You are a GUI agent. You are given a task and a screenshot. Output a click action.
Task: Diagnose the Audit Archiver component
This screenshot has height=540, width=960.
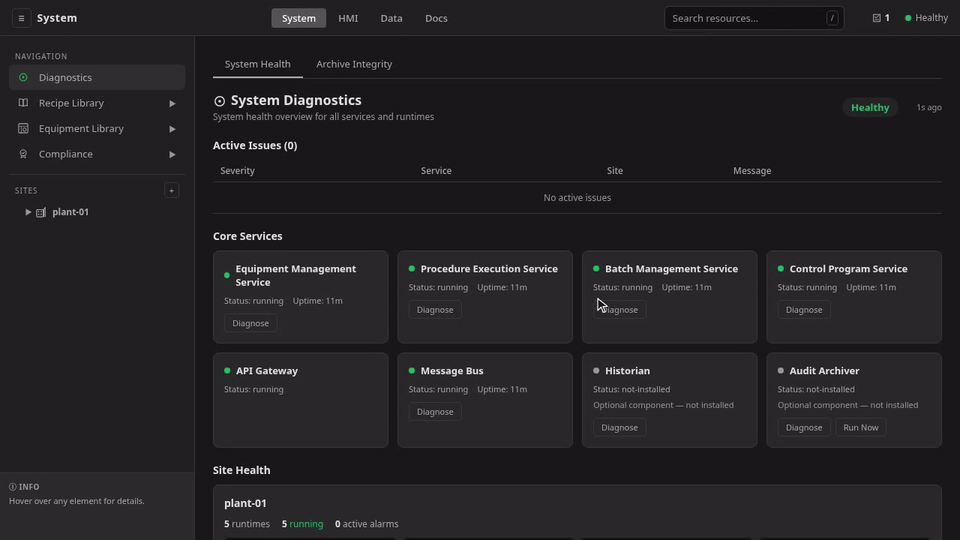(x=804, y=428)
